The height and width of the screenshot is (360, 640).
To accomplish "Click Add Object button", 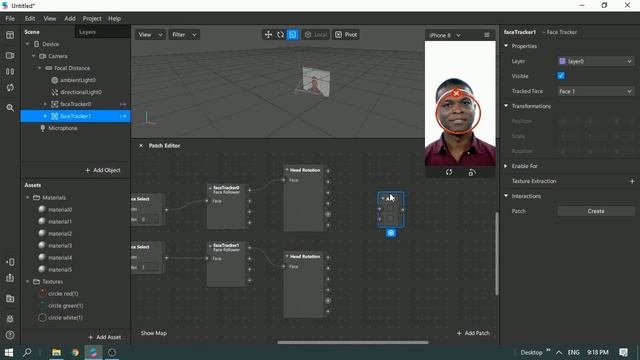I will click(103, 170).
